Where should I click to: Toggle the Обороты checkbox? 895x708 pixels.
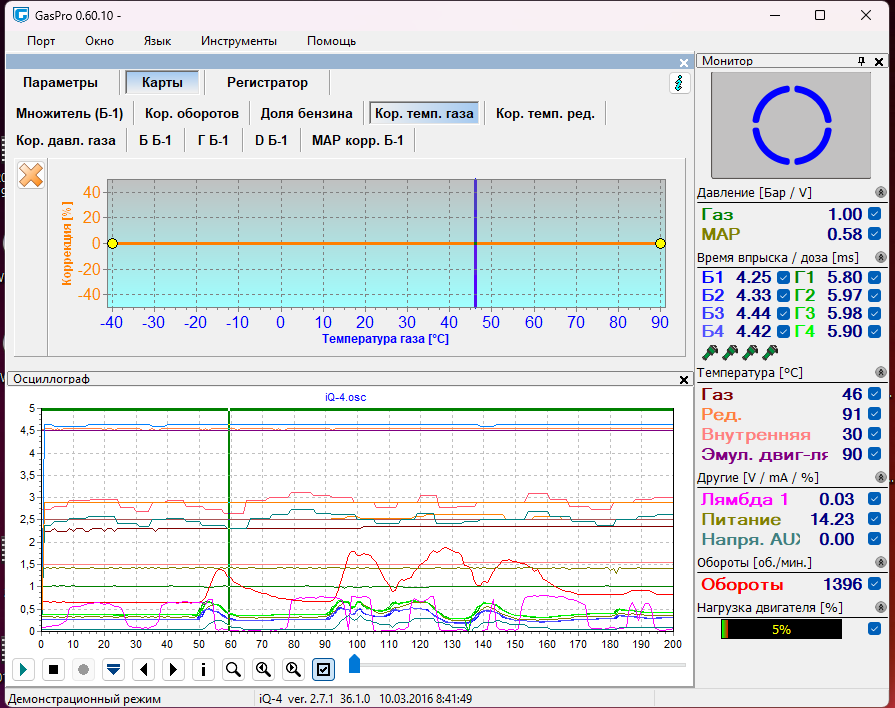[x=875, y=584]
